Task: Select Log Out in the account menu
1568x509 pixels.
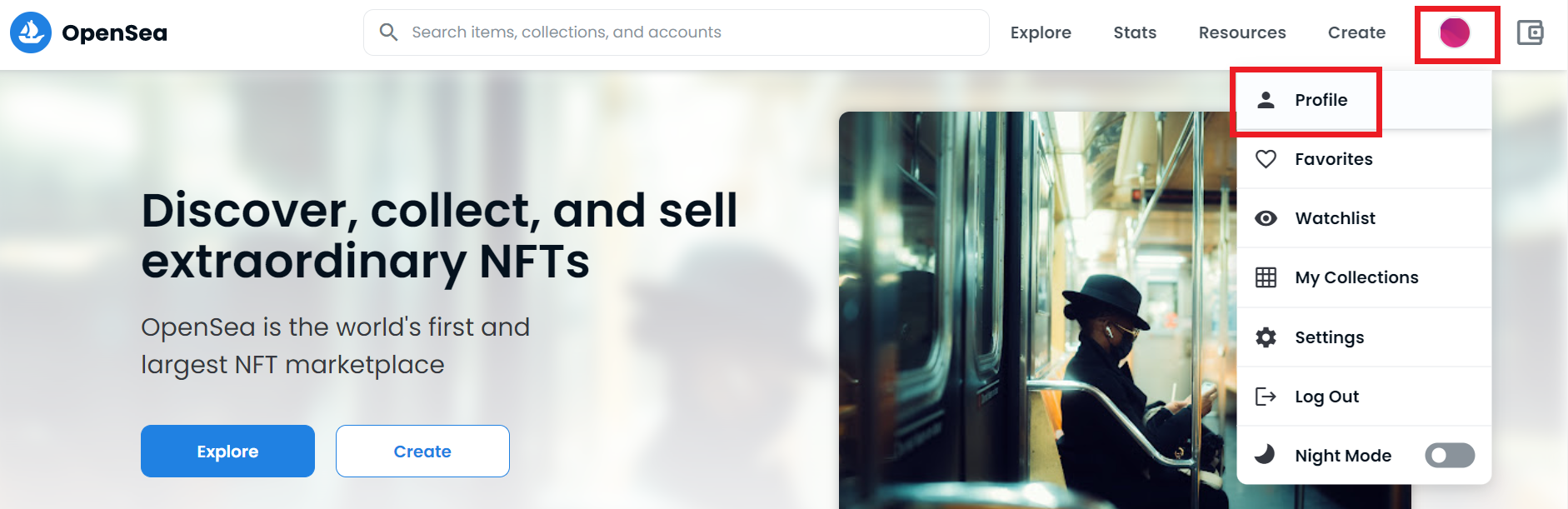Action: [1326, 397]
